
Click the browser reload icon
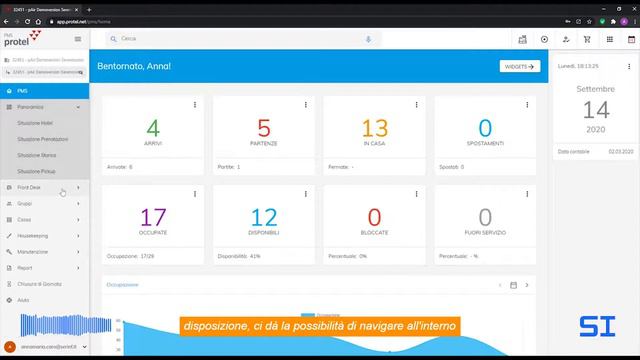pos(27,22)
